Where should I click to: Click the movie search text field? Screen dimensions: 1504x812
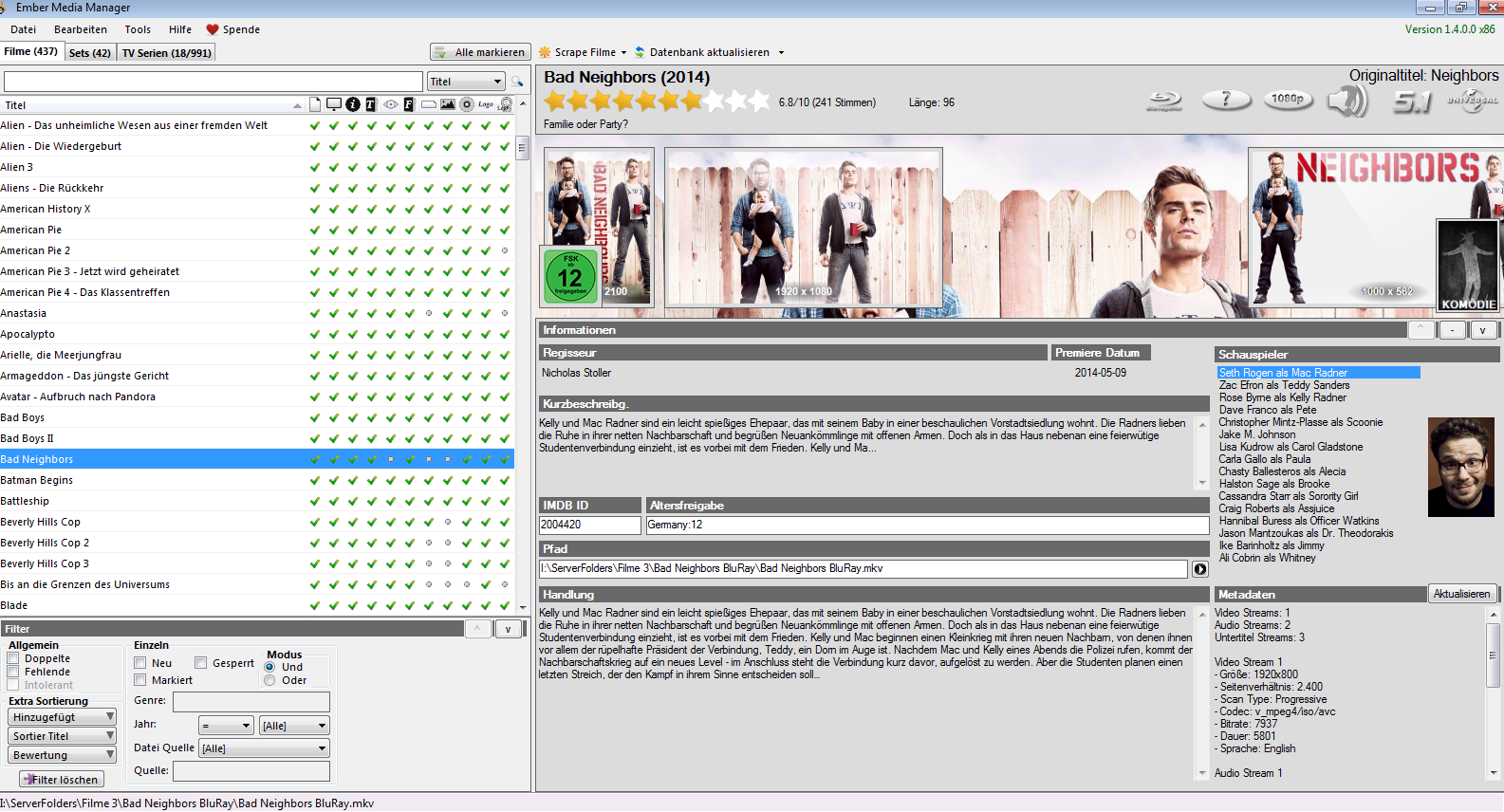coord(214,82)
